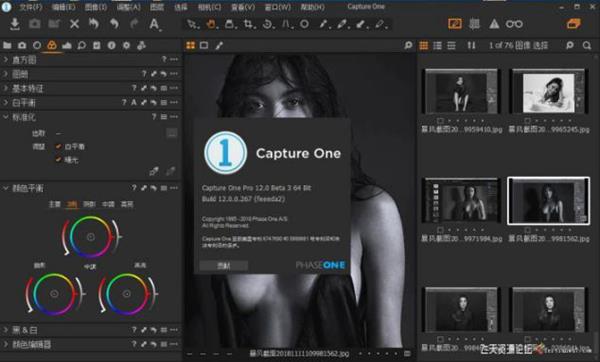
Task: Open the 编辑(E) menu
Action: (63, 7)
